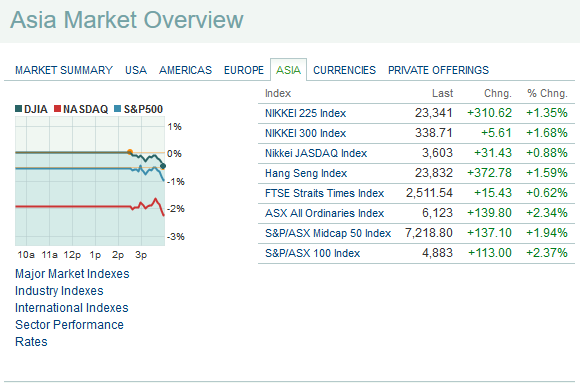Click the Hang Seng last value 23,832

click(x=434, y=173)
